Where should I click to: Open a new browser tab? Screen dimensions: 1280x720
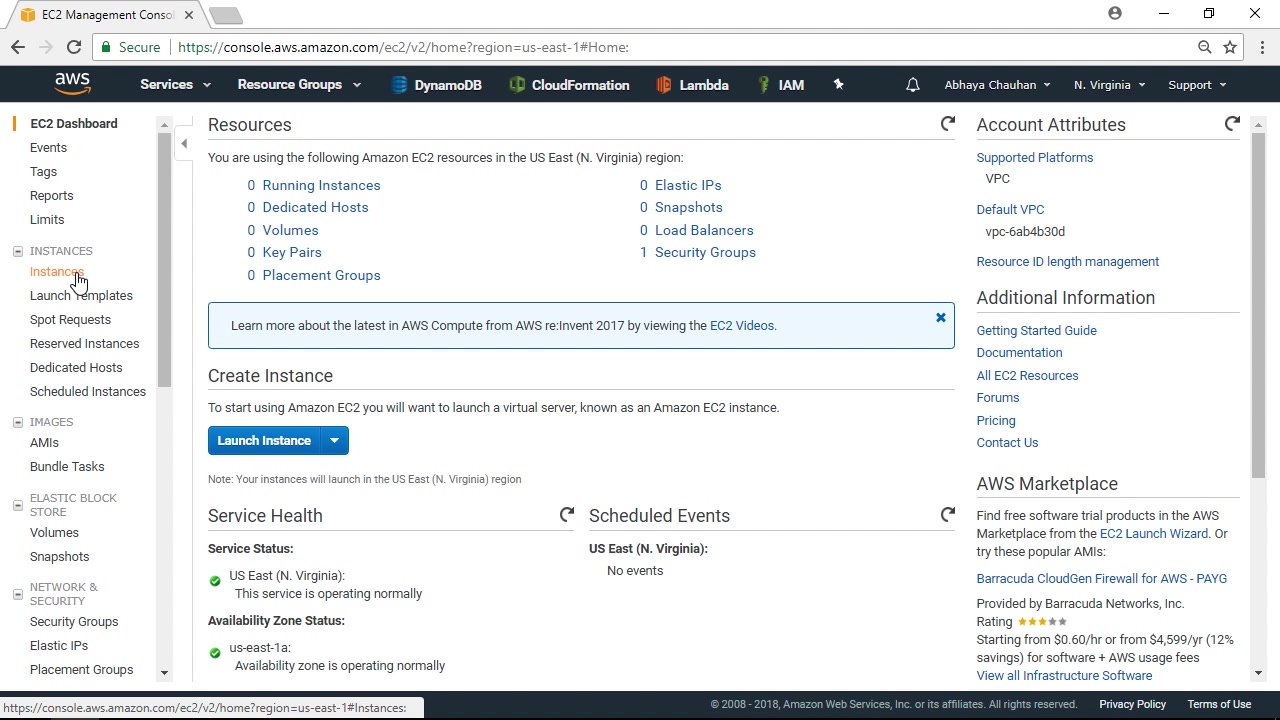(x=226, y=15)
